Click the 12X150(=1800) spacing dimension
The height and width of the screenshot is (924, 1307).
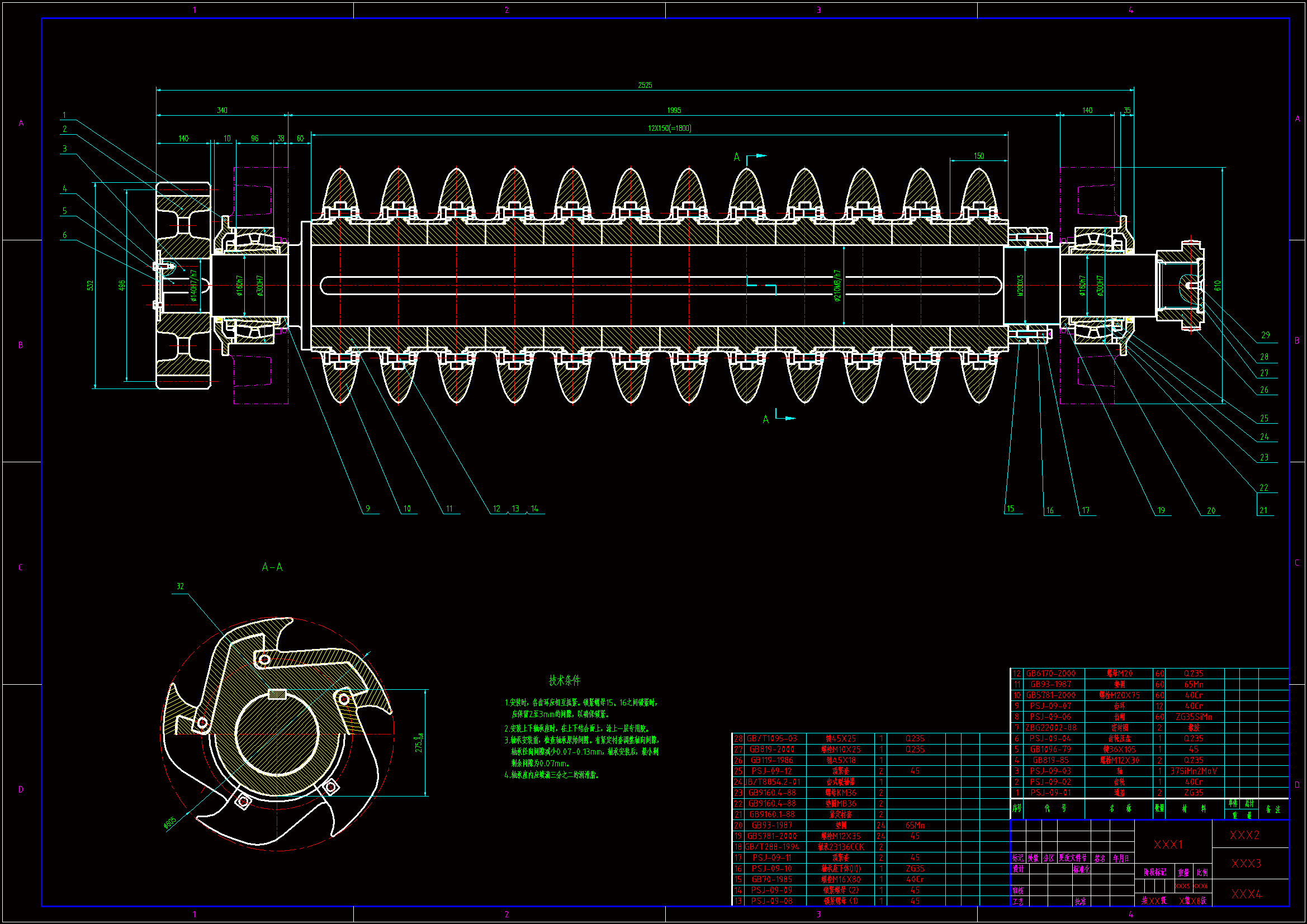(x=670, y=128)
